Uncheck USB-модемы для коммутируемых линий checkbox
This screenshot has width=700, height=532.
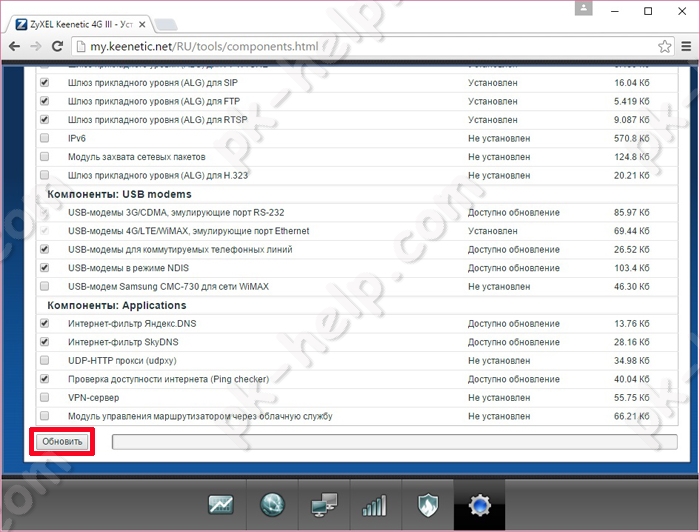(45, 249)
